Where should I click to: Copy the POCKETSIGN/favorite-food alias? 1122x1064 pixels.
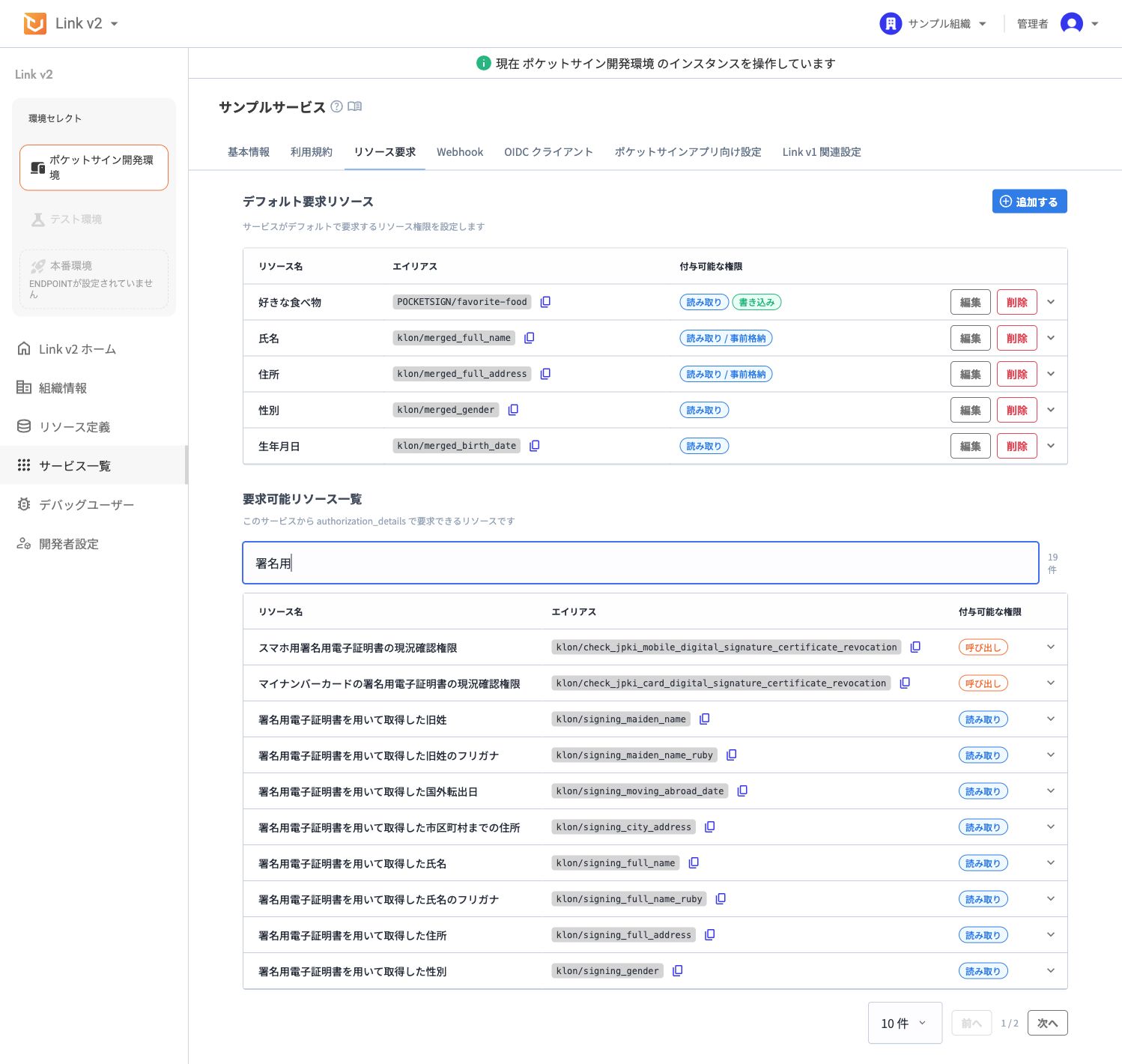[545, 302]
